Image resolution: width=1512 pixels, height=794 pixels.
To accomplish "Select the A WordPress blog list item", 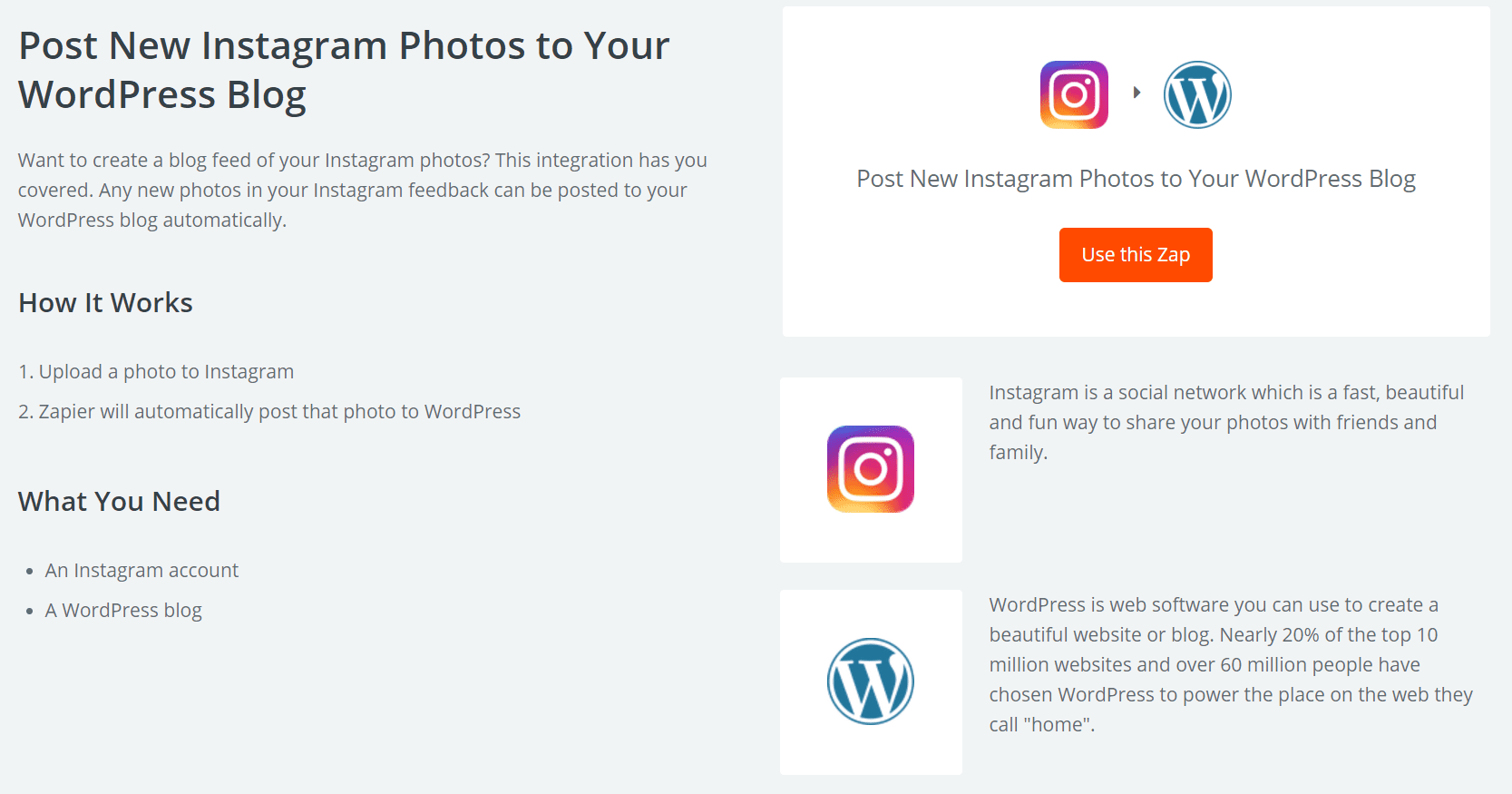I will (x=122, y=610).
